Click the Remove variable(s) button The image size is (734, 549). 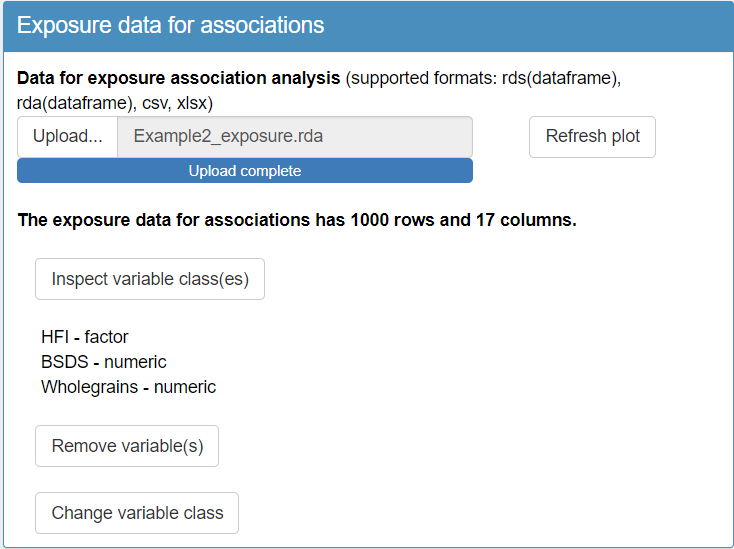coord(127,446)
